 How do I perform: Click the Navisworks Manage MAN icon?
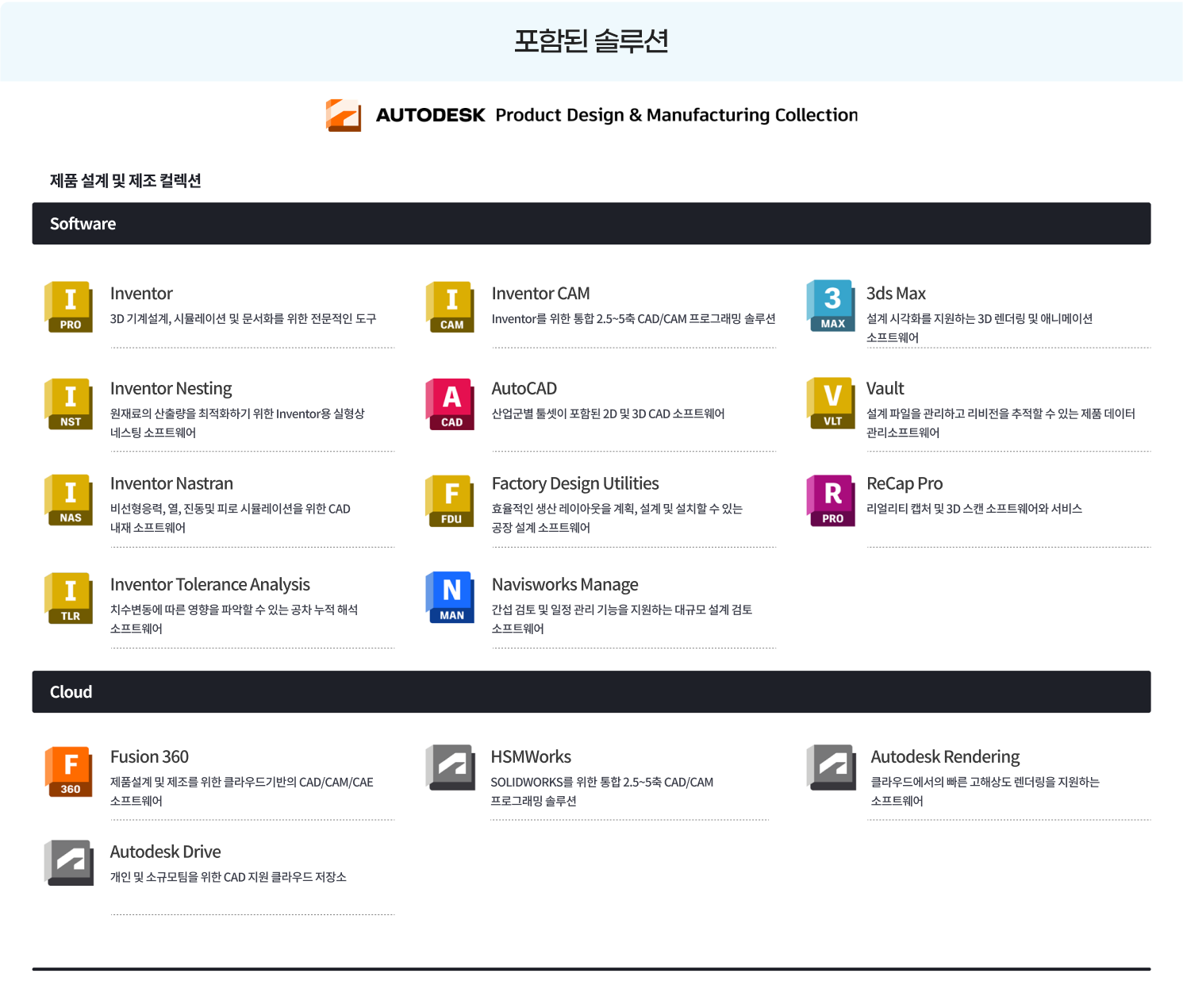[x=450, y=598]
